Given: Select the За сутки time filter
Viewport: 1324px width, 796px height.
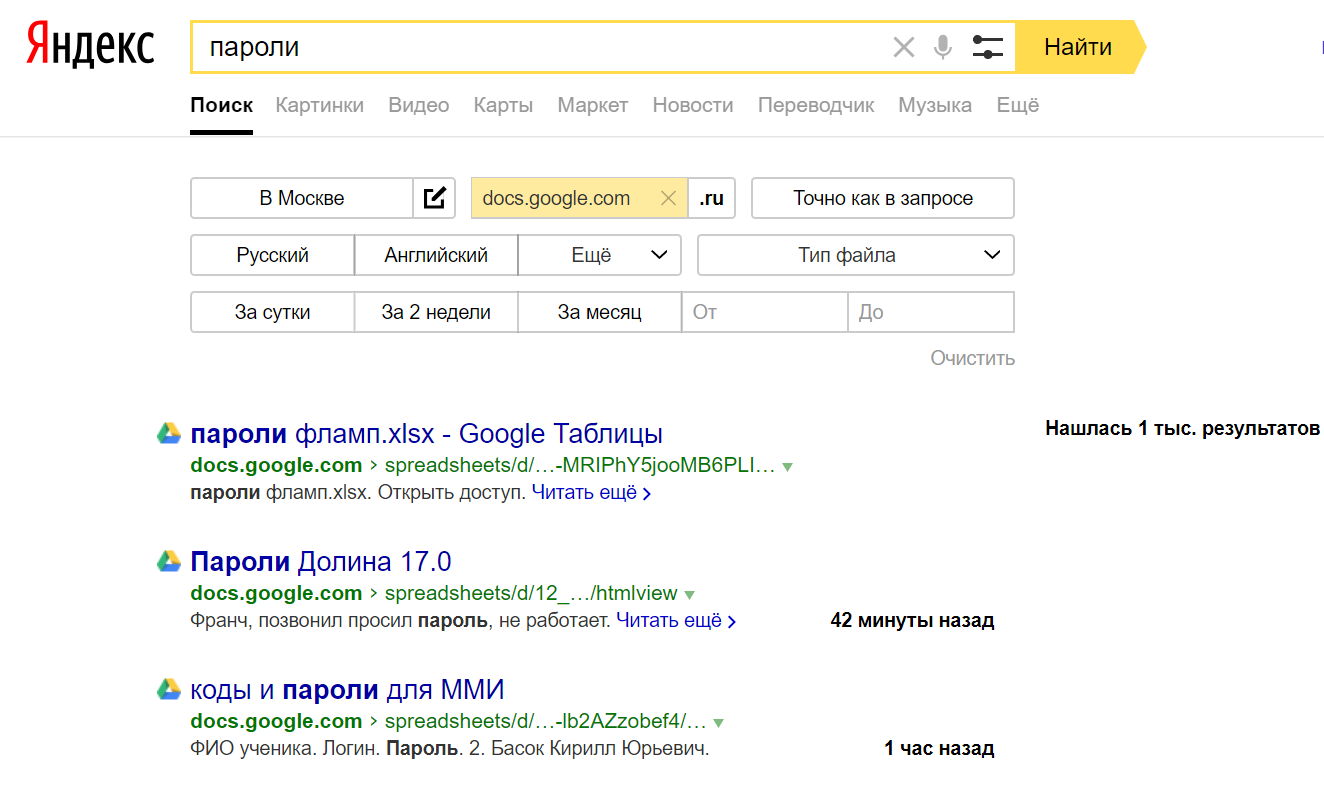Looking at the screenshot, I should click(x=272, y=312).
